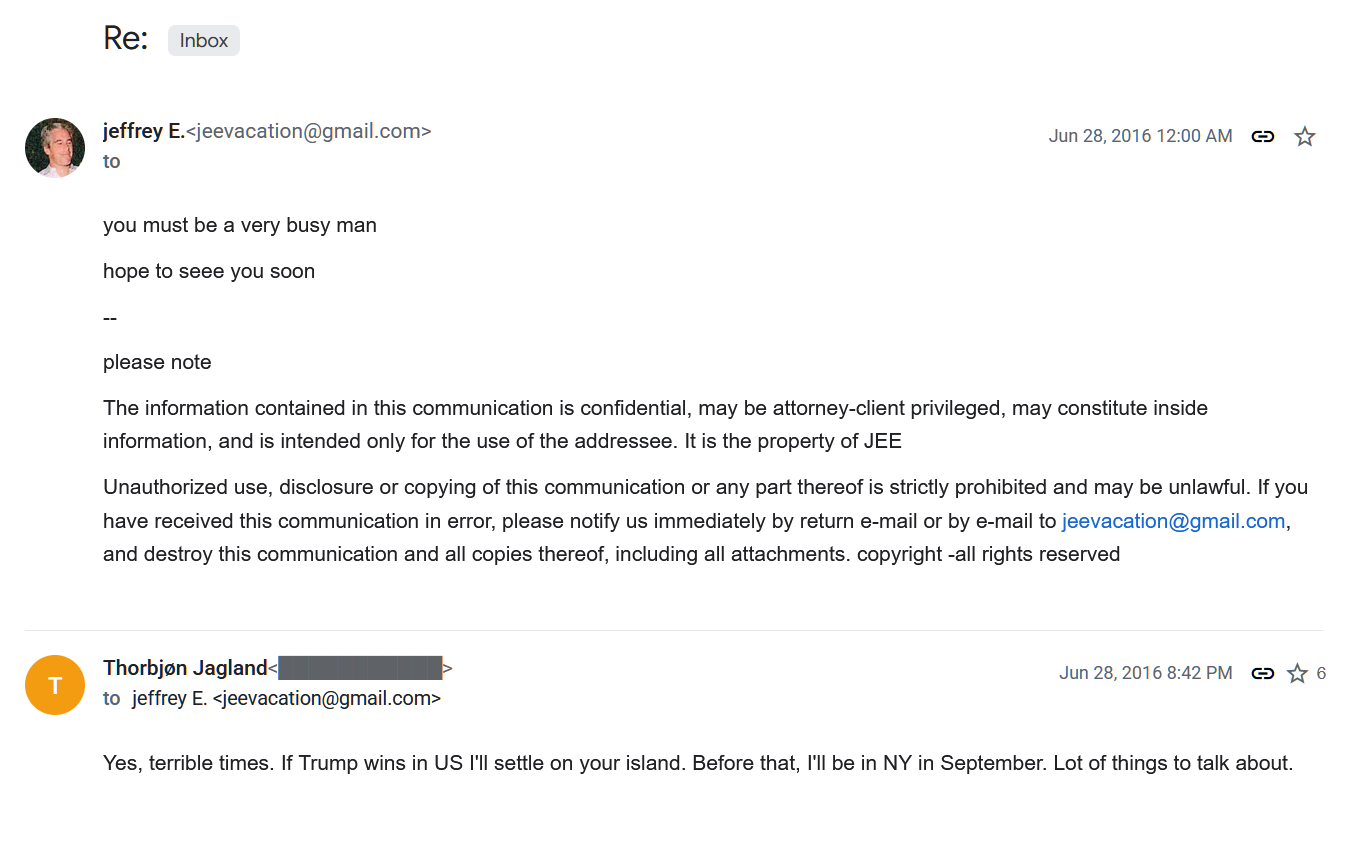Click Thorbjøn Jagland's redacted email address
Viewport: 1345px width, 867px height.
pyautogui.click(x=360, y=668)
